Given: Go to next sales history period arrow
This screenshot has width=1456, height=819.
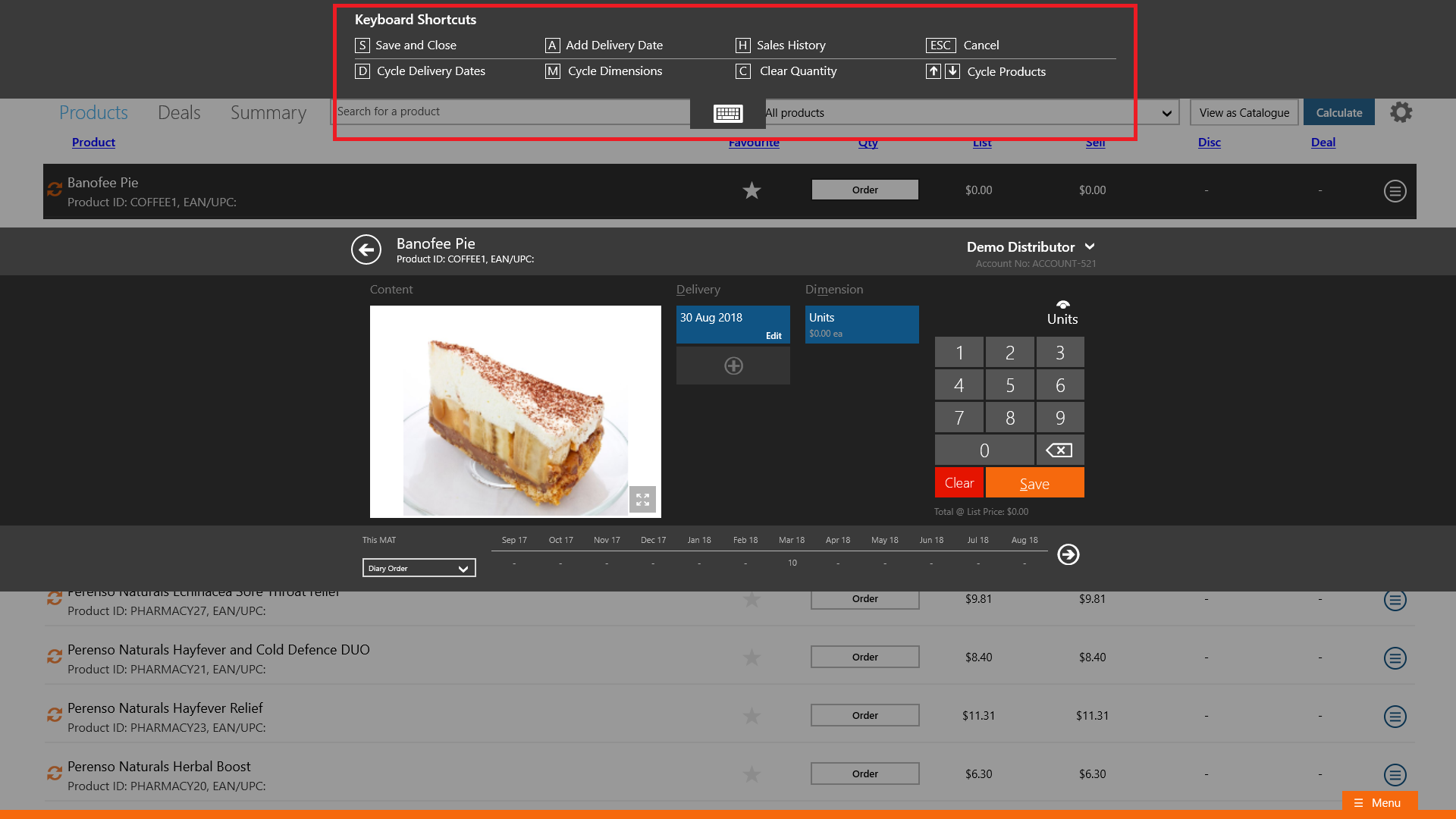Looking at the screenshot, I should tap(1068, 554).
